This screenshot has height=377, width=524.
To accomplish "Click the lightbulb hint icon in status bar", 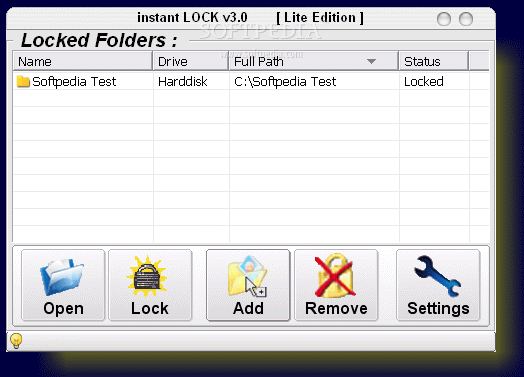I will click(x=16, y=341).
